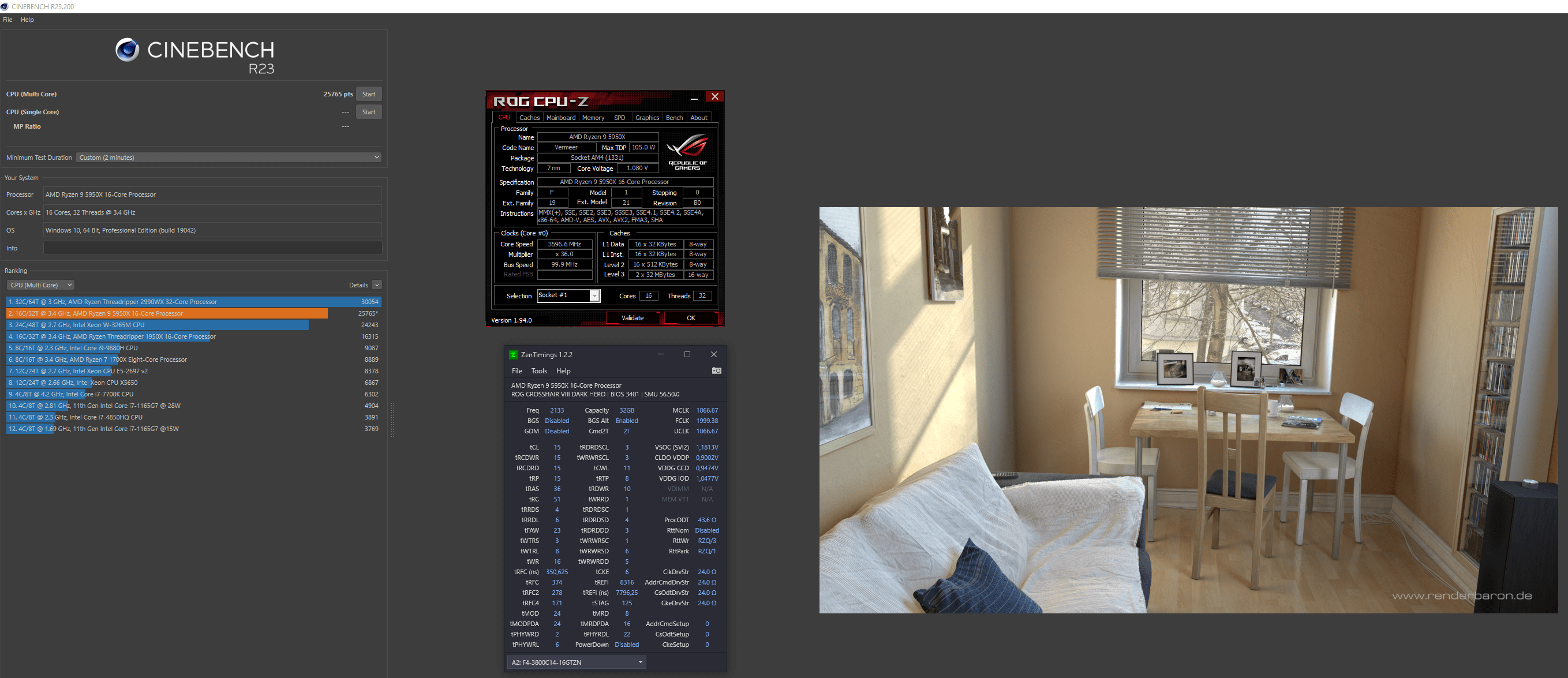
Task: Click the 25765 pts multi core score
Action: pyautogui.click(x=338, y=94)
